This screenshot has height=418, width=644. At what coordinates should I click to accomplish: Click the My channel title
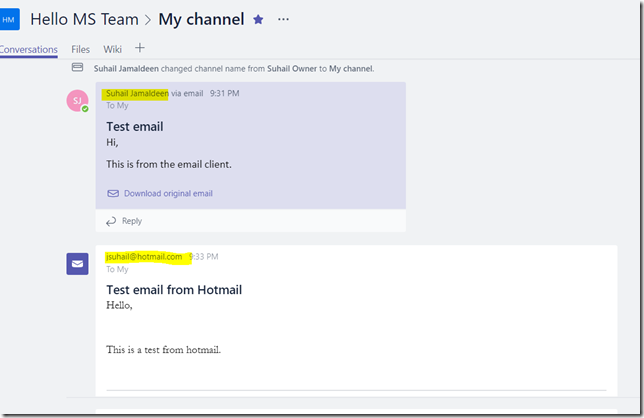201,19
